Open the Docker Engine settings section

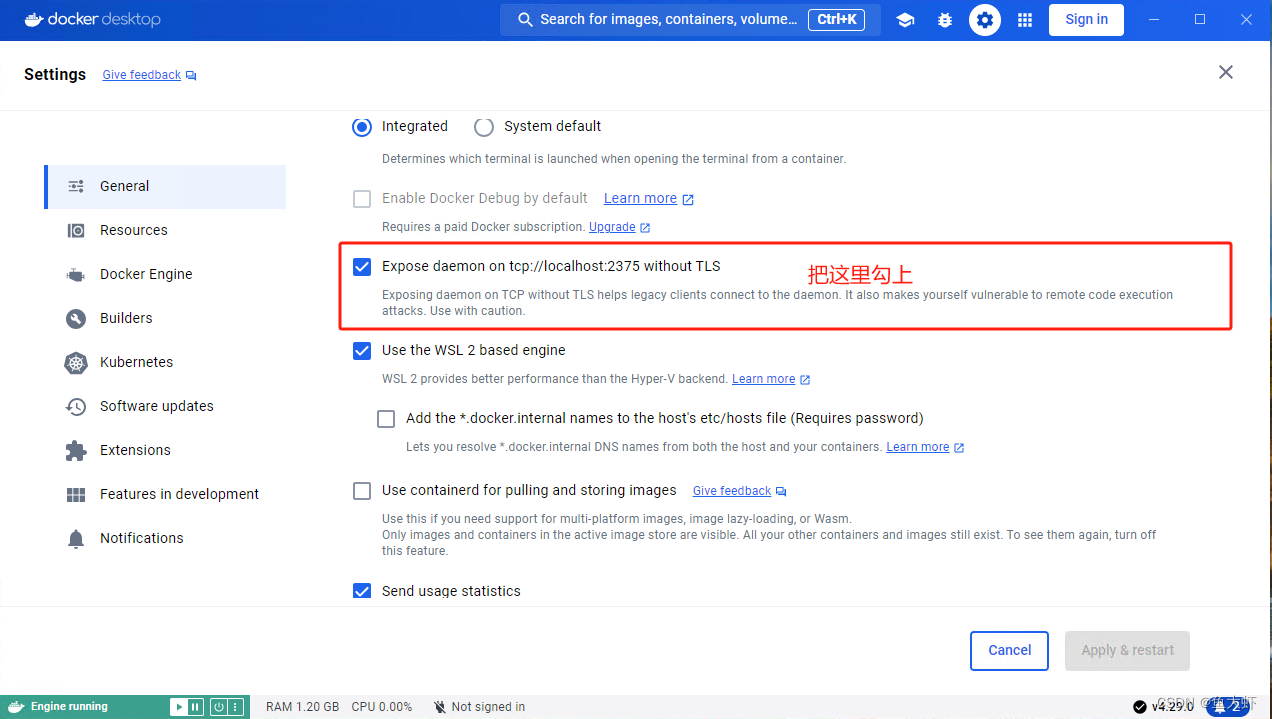coord(166,274)
